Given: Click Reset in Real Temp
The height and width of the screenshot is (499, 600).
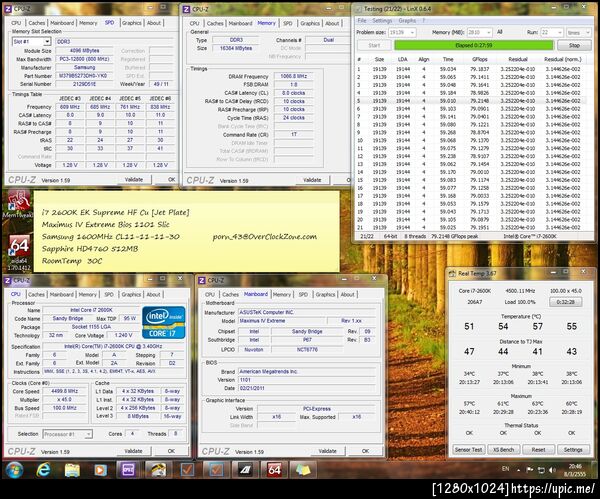Looking at the screenshot, I should (x=538, y=450).
